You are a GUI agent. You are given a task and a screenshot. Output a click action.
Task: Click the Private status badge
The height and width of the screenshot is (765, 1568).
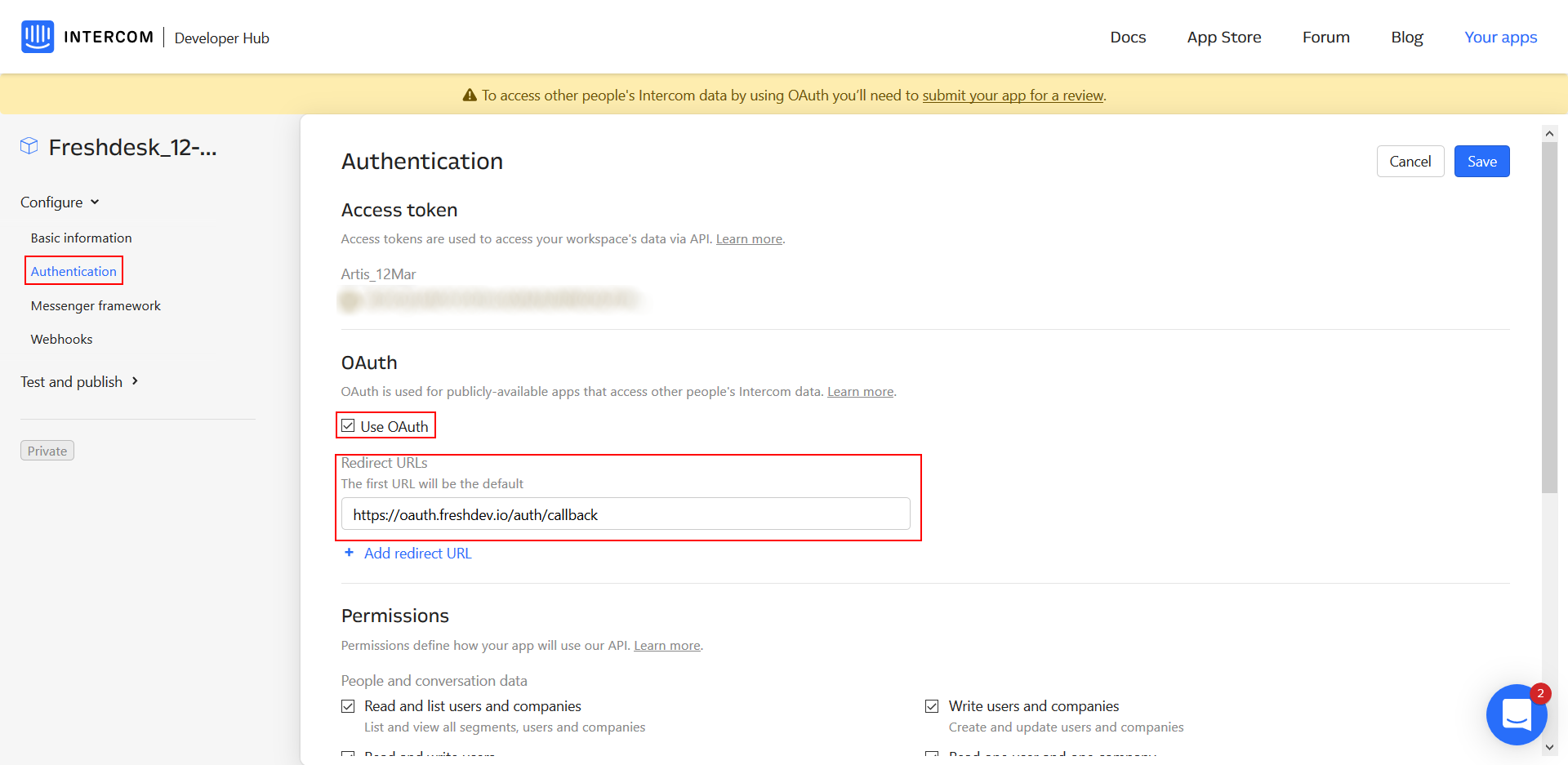(x=47, y=451)
